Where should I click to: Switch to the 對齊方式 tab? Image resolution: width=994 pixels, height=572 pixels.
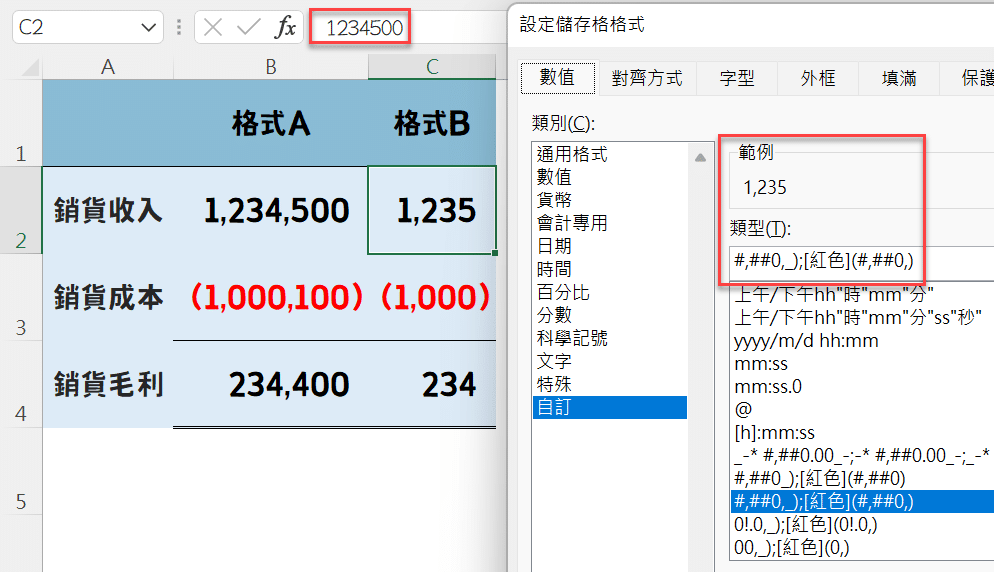coord(647,78)
